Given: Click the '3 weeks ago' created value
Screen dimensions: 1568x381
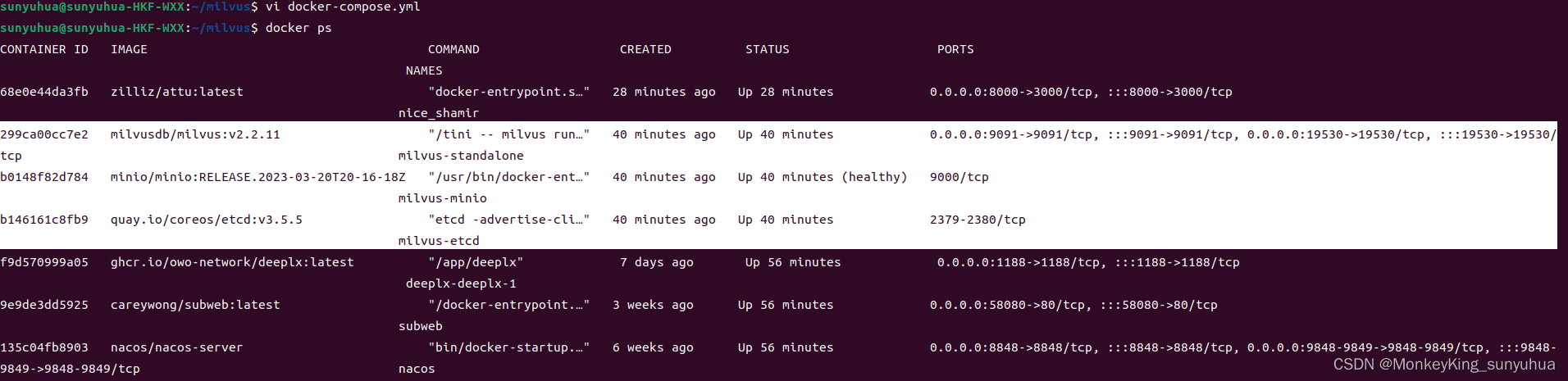Looking at the screenshot, I should tap(653, 305).
